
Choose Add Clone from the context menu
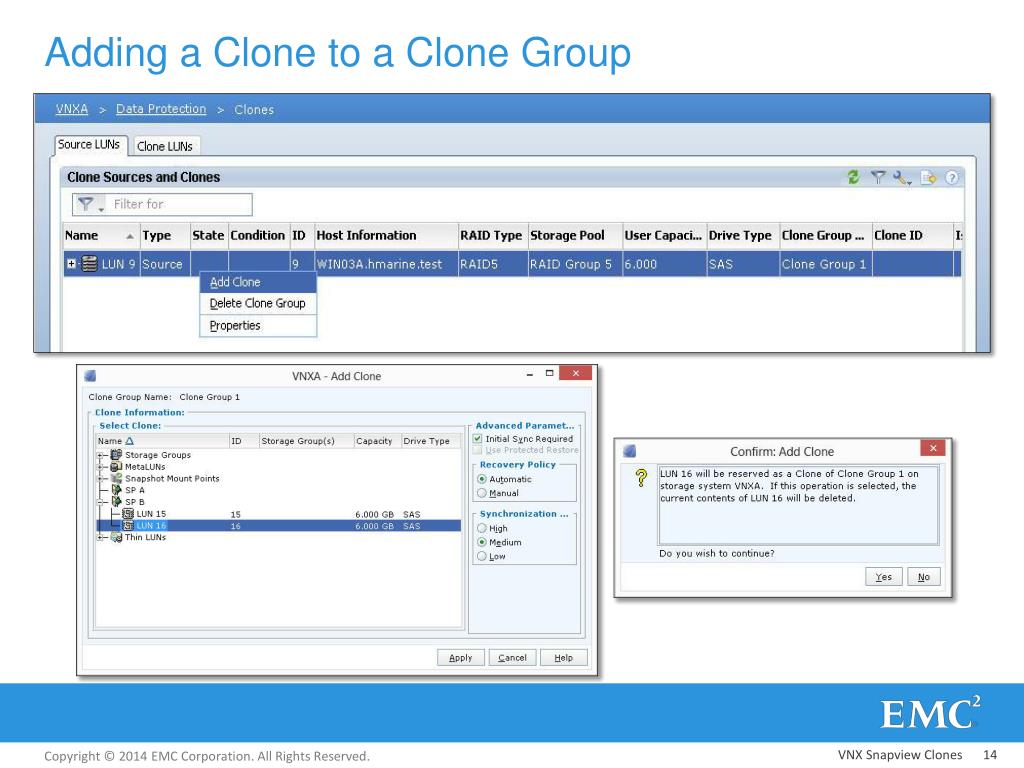258,282
